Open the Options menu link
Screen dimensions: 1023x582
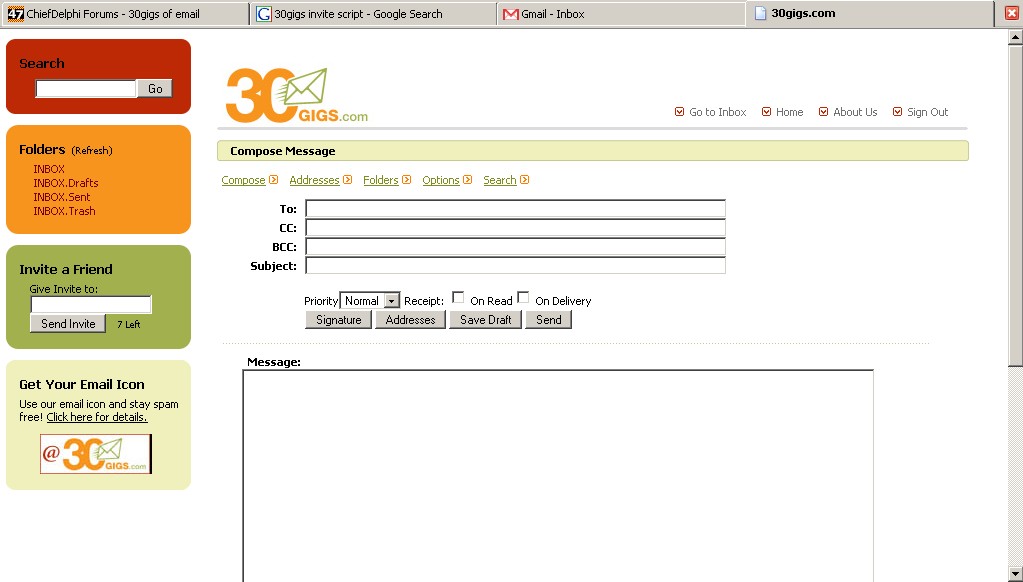[440, 180]
